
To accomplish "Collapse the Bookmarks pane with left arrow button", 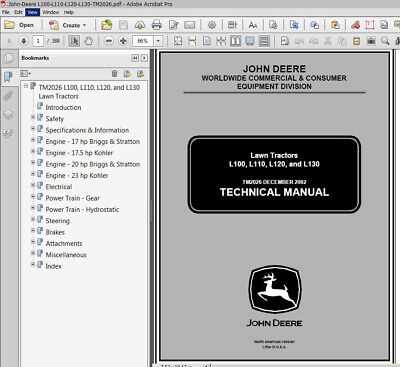I will [x=134, y=58].
